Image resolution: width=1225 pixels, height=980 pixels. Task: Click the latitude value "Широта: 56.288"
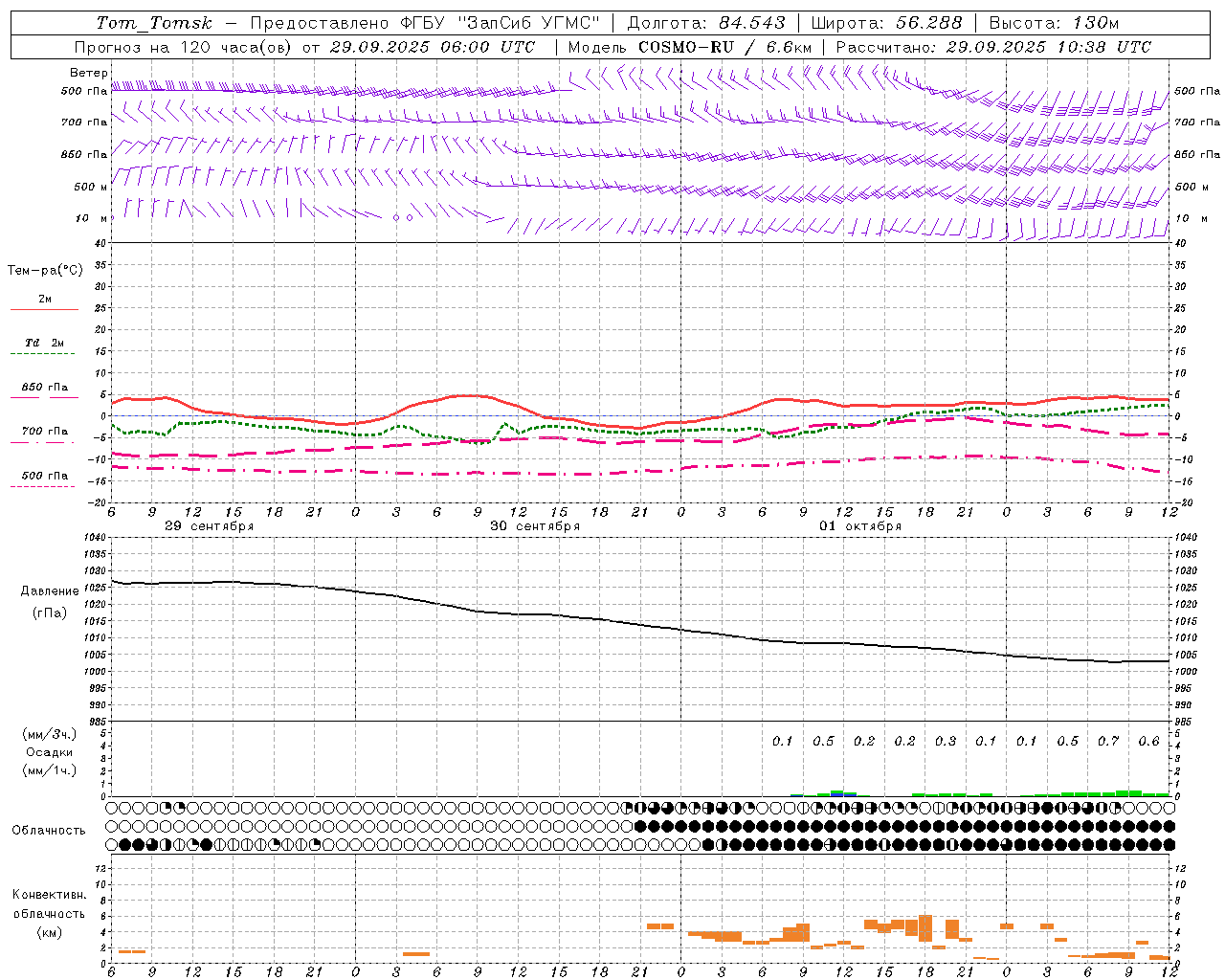[x=886, y=23]
